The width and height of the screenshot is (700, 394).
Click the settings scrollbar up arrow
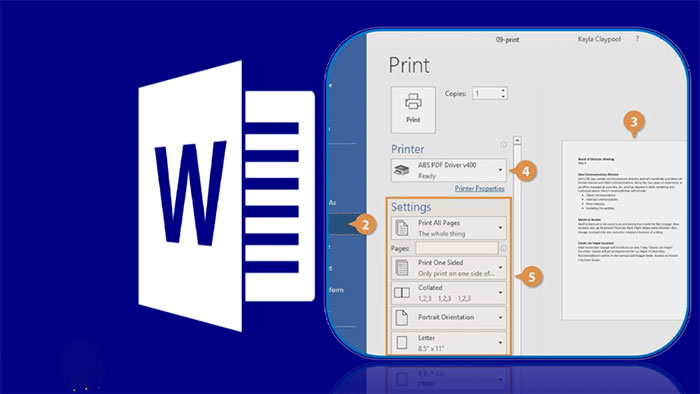tap(517, 141)
